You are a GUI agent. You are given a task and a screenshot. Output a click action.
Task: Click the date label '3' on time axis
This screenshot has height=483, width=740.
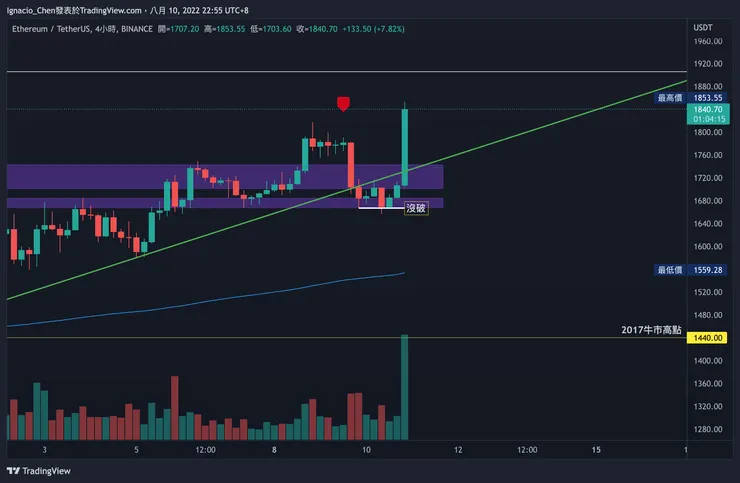(44, 450)
